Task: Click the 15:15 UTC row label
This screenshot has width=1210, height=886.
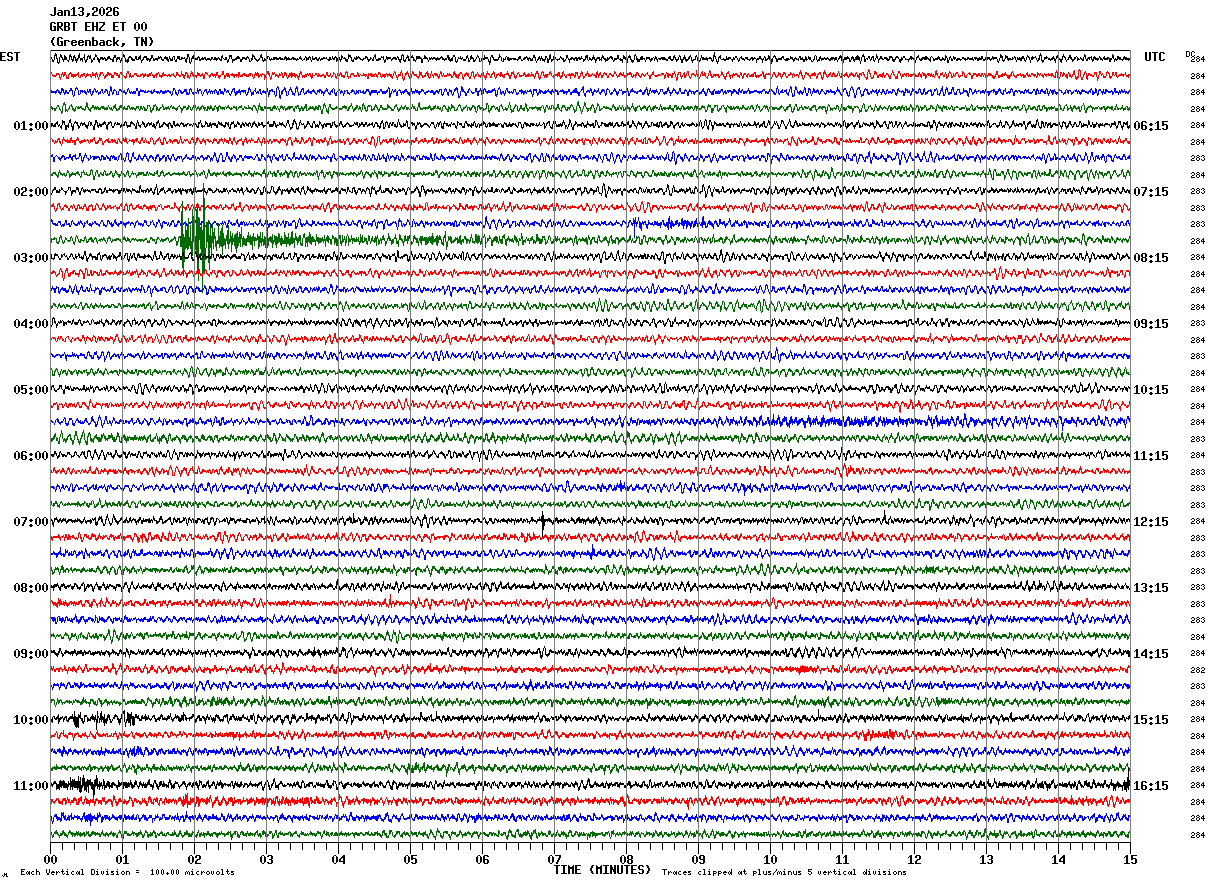Action: pyautogui.click(x=1151, y=720)
